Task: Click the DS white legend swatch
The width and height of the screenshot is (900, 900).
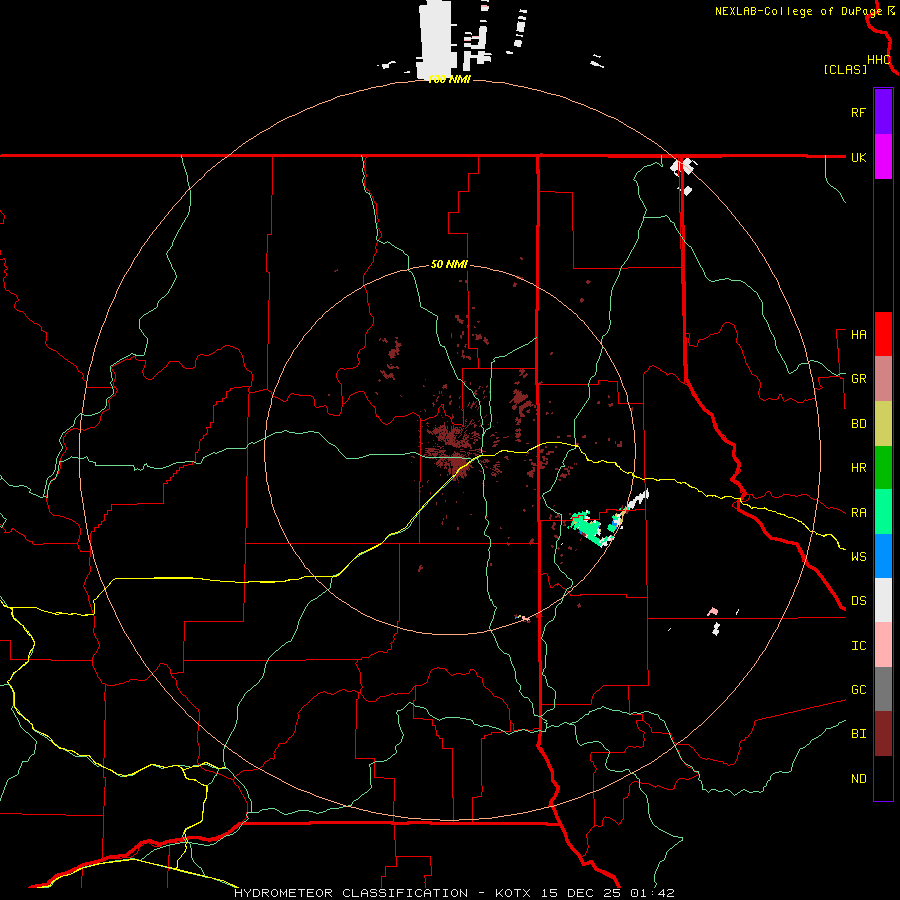Action: pos(883,600)
